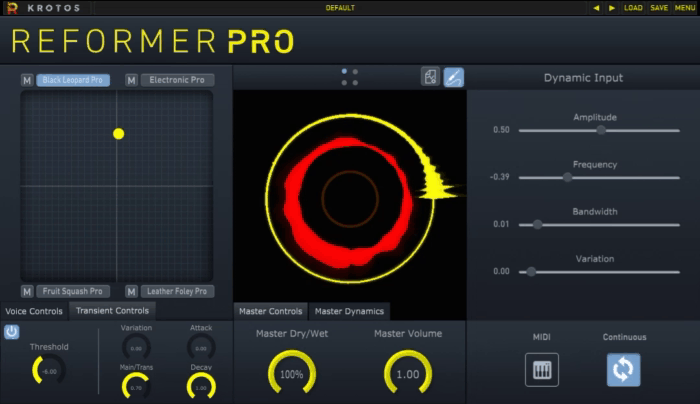700x404 pixels.
Task: Click the Master Volume knob
Action: coord(408,374)
